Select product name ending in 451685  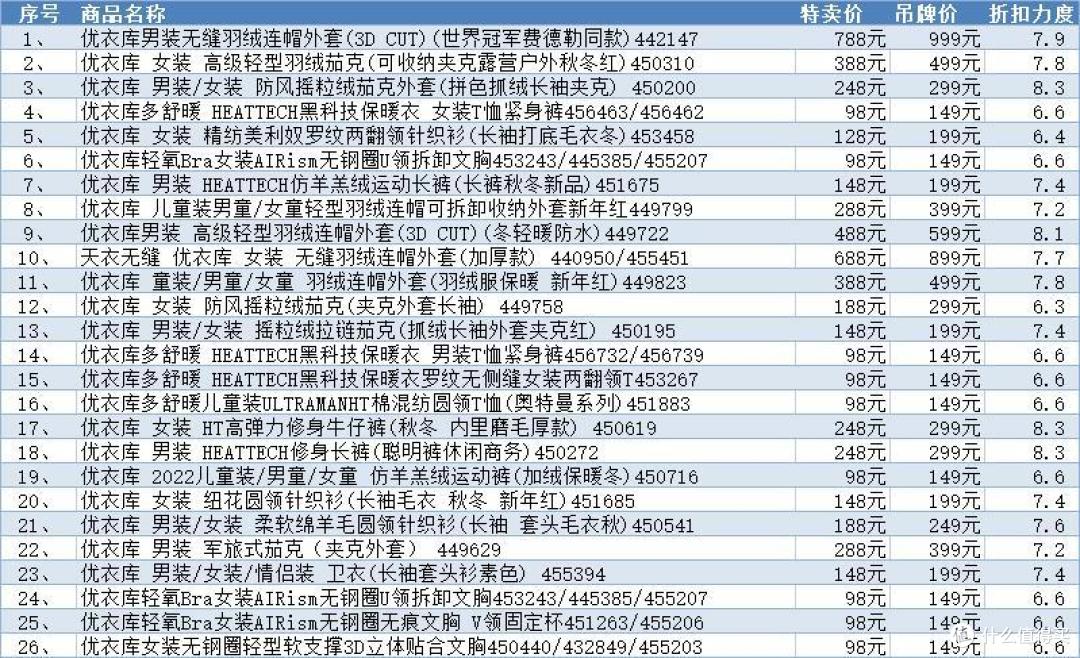[357, 501]
